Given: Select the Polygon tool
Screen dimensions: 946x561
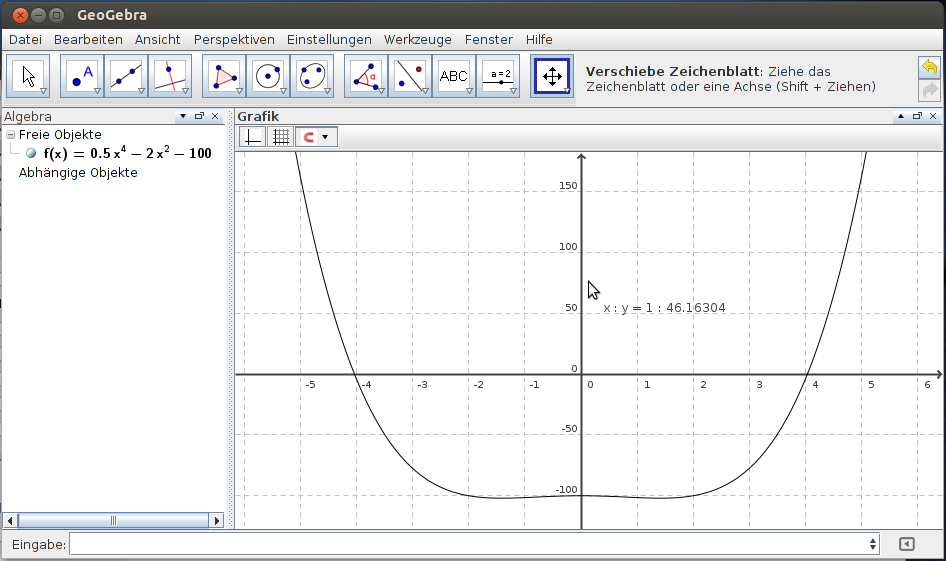Looking at the screenshot, I should click(224, 76).
